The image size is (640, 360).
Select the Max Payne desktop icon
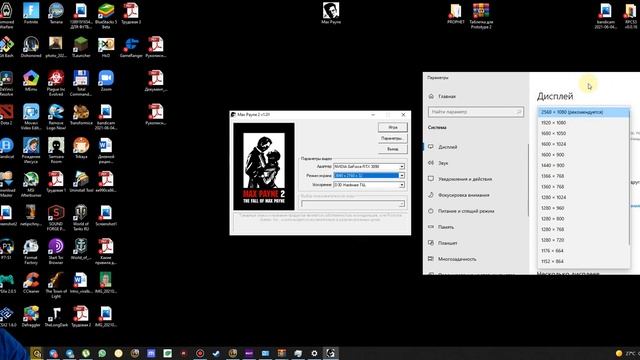[x=331, y=13]
